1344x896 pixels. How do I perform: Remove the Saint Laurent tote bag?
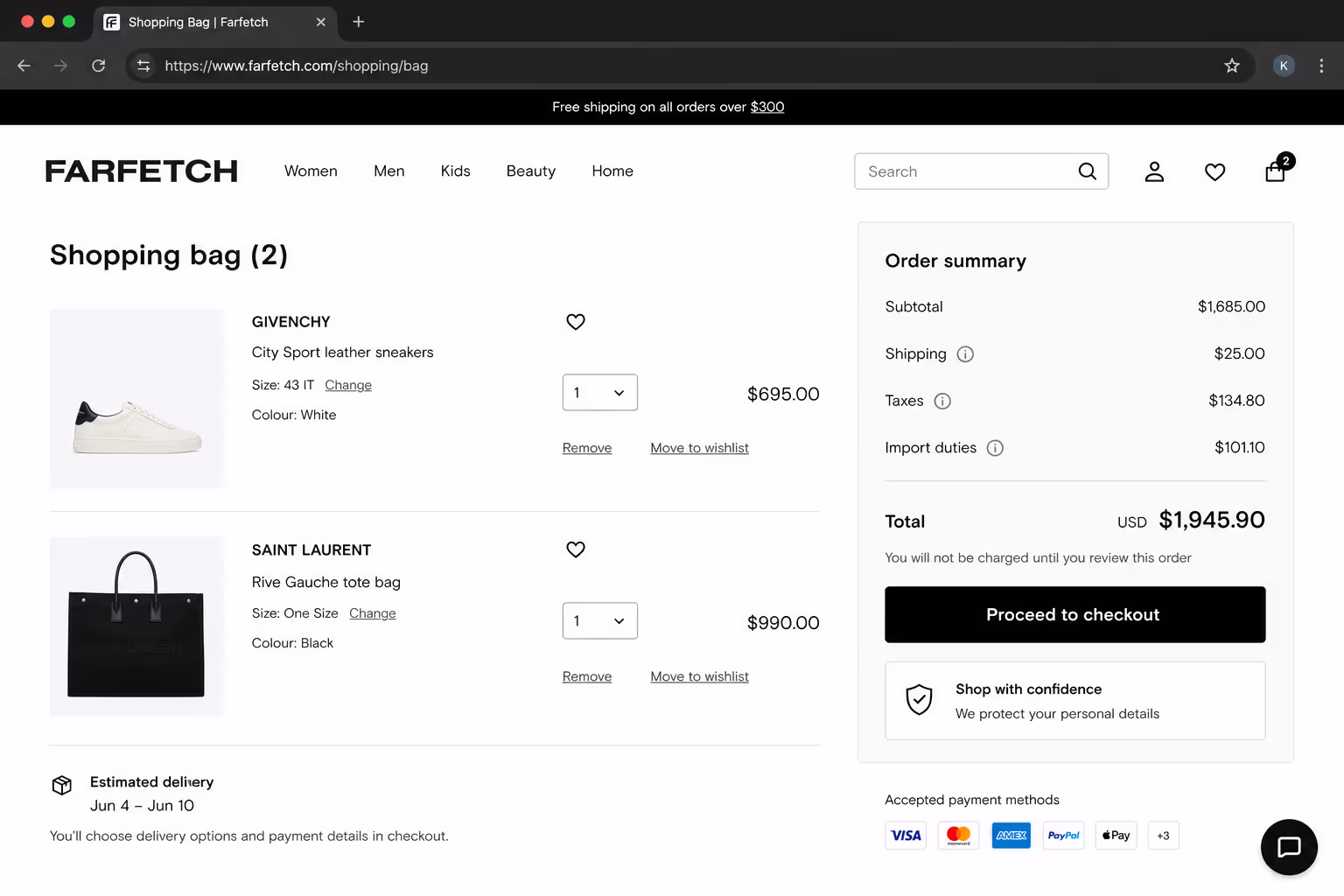coord(587,676)
